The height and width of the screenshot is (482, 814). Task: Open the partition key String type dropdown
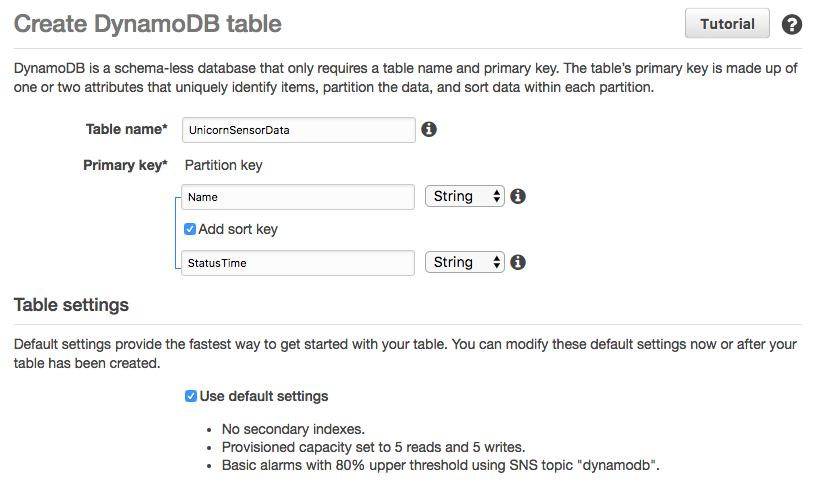click(x=465, y=196)
